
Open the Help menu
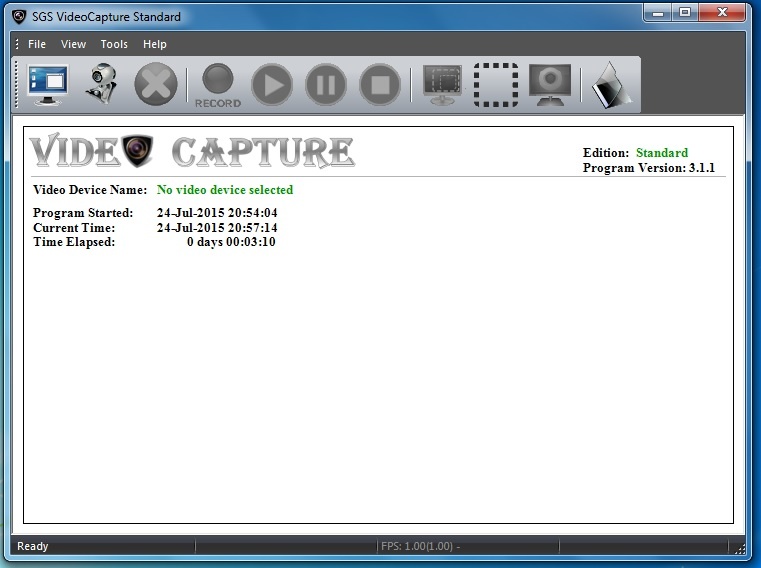[154, 44]
